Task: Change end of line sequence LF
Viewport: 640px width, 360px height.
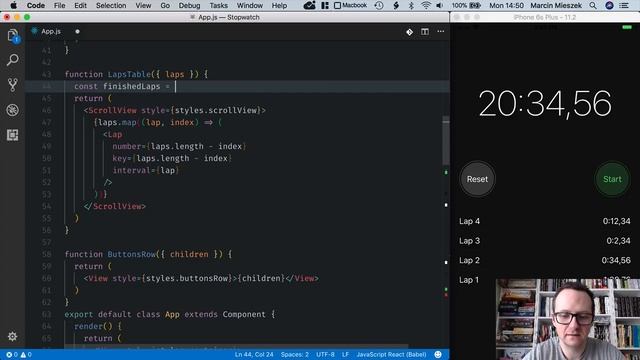Action: pos(345,355)
